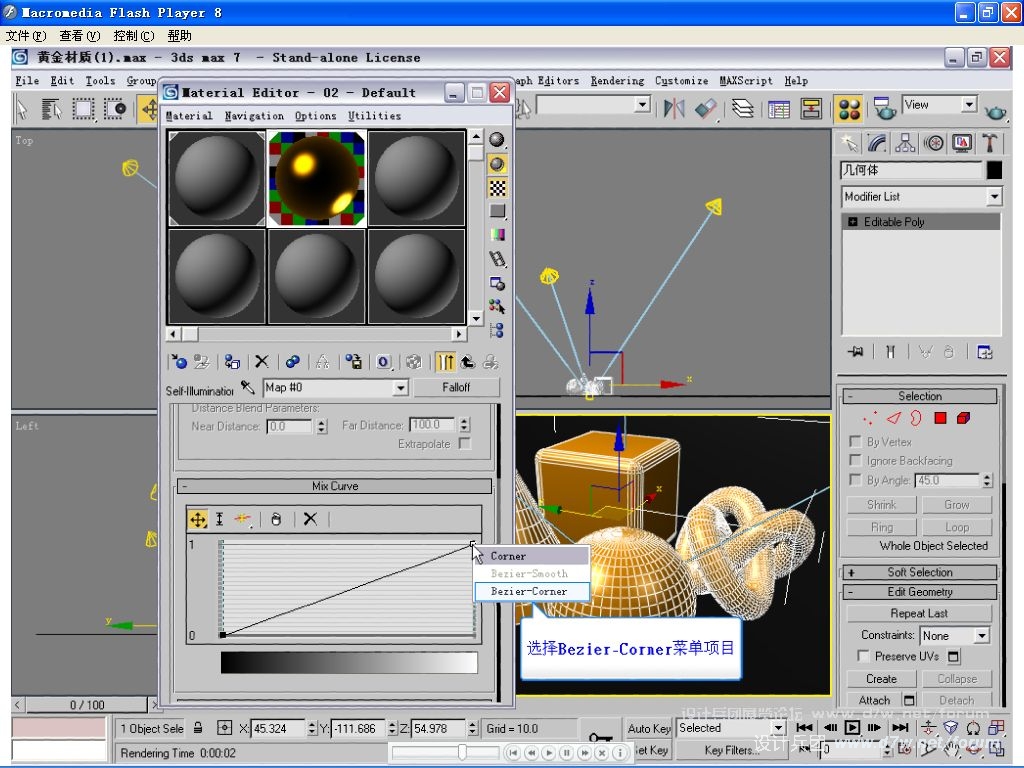Click Assign Material to Selection icon
The width and height of the screenshot is (1024, 768).
[x=232, y=362]
